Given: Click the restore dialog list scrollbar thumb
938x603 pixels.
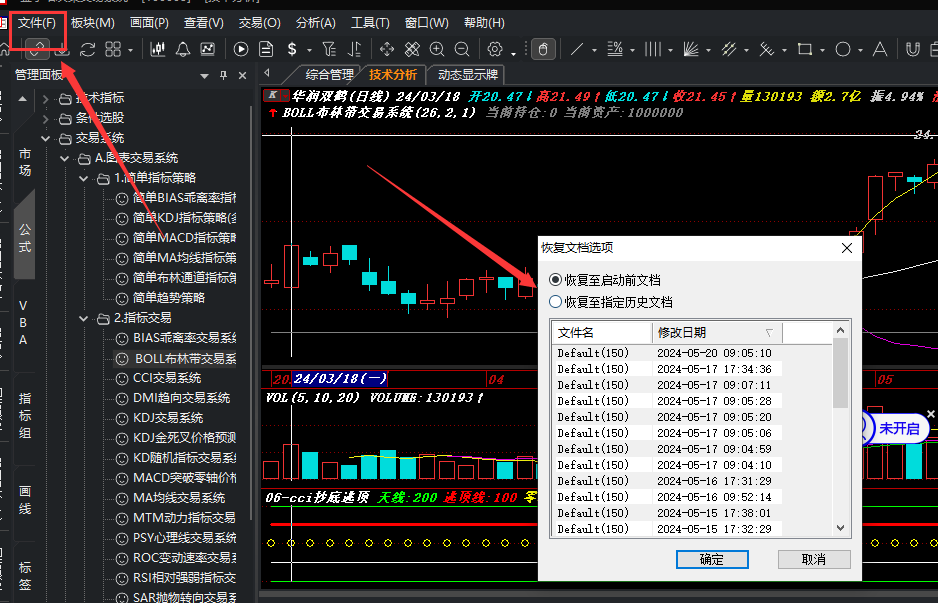Looking at the screenshot, I should click(x=840, y=373).
